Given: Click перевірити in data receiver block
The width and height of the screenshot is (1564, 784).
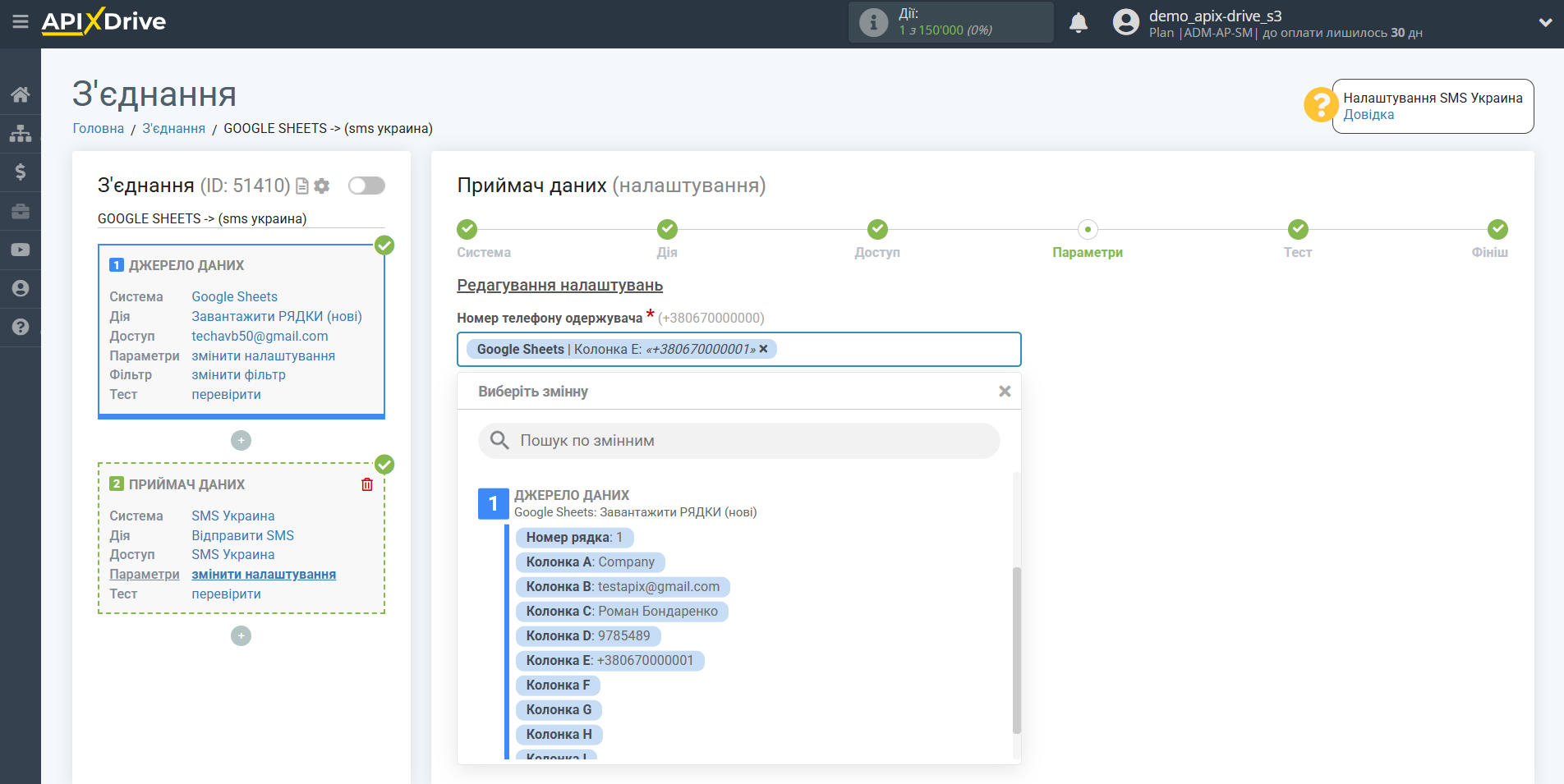Looking at the screenshot, I should coord(227,594).
